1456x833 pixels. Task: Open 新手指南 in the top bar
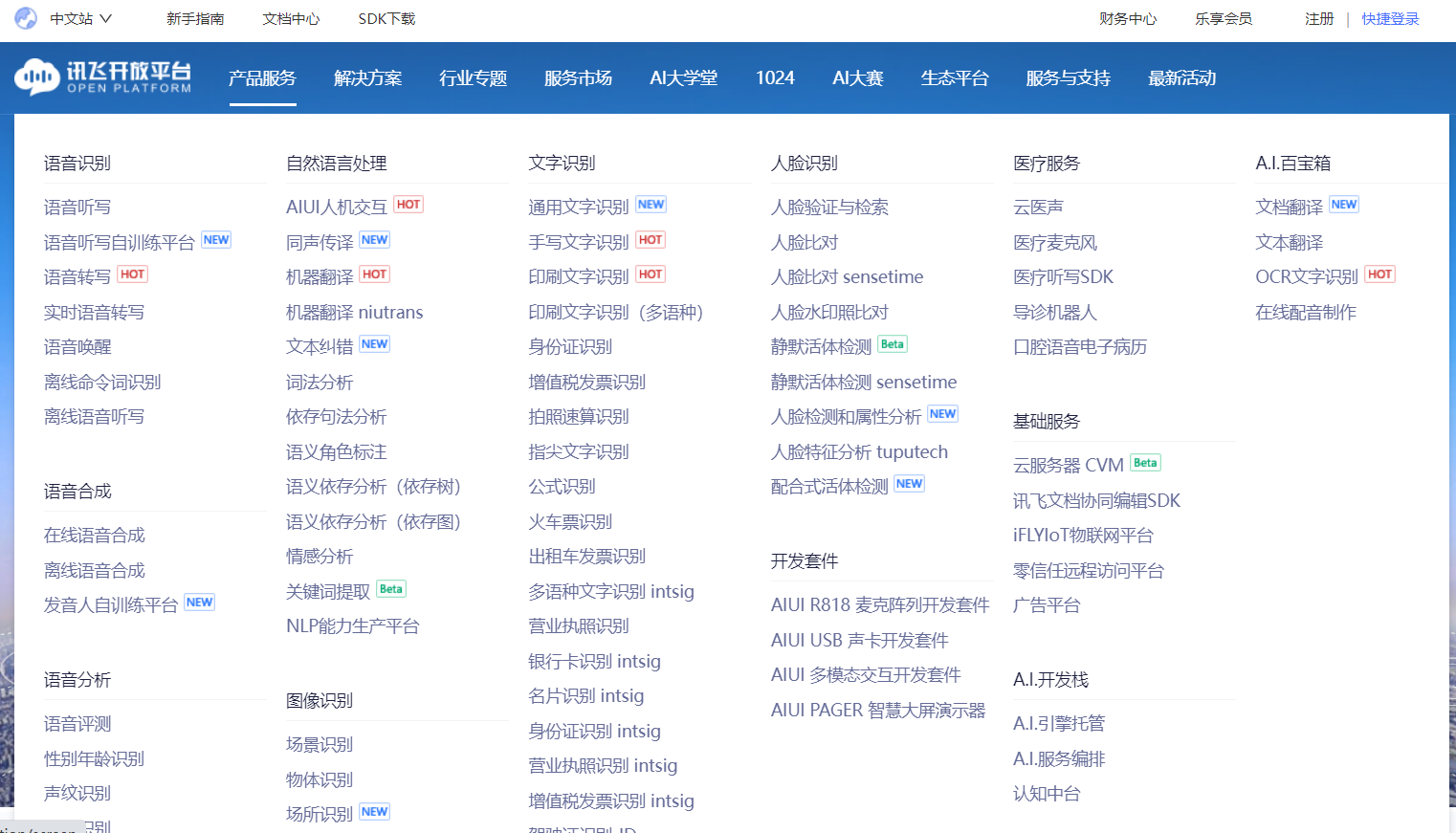pos(195,18)
